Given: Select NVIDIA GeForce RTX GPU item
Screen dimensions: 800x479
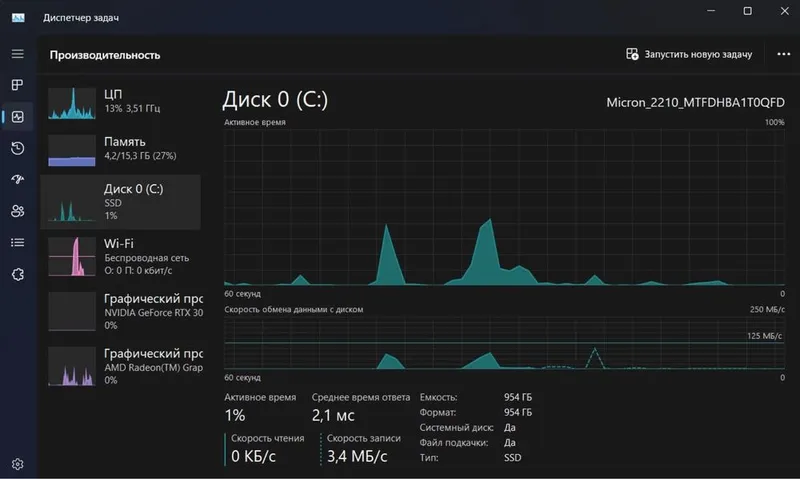Looking at the screenshot, I should tap(120, 311).
